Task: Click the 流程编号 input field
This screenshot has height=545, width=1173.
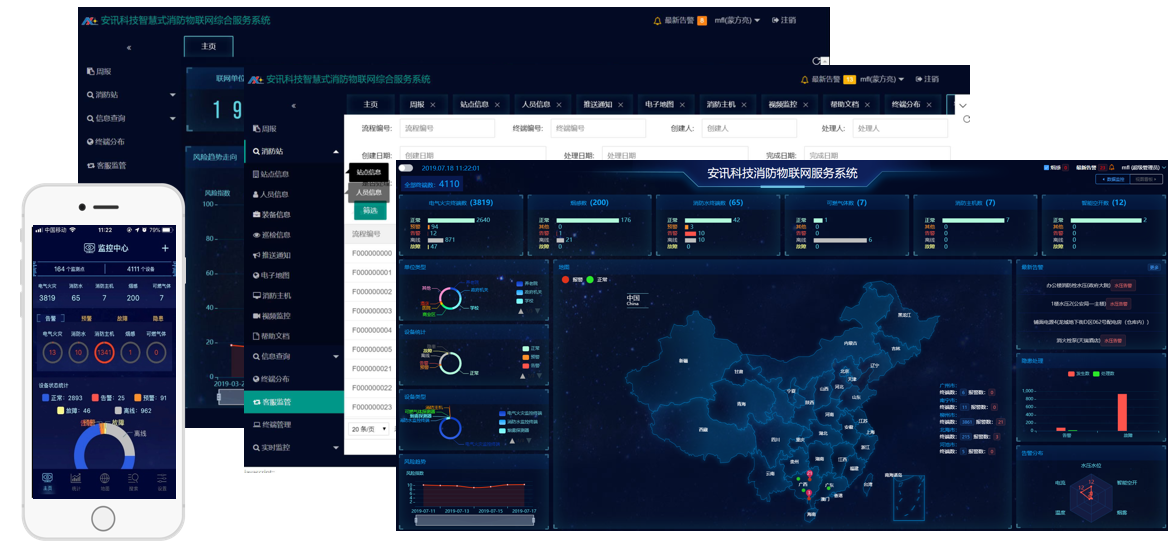Action: 447,129
